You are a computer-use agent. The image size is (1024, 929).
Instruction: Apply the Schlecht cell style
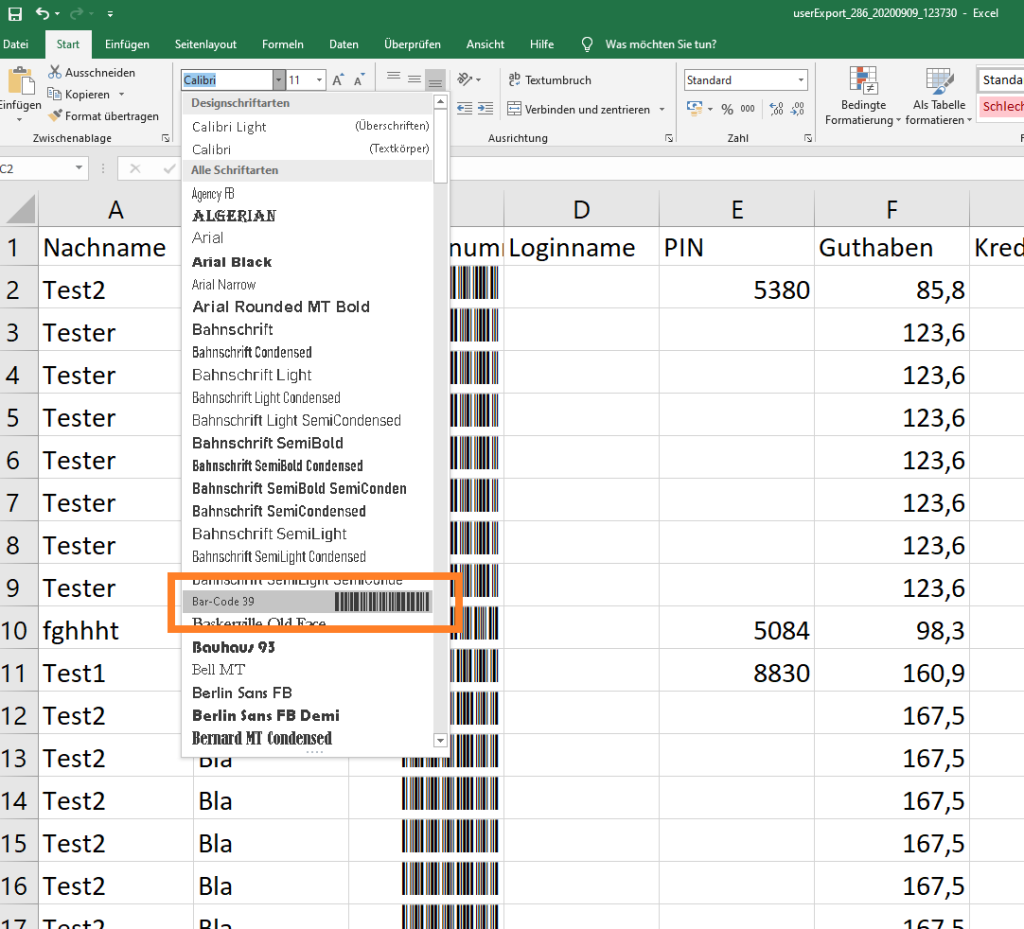[1002, 106]
